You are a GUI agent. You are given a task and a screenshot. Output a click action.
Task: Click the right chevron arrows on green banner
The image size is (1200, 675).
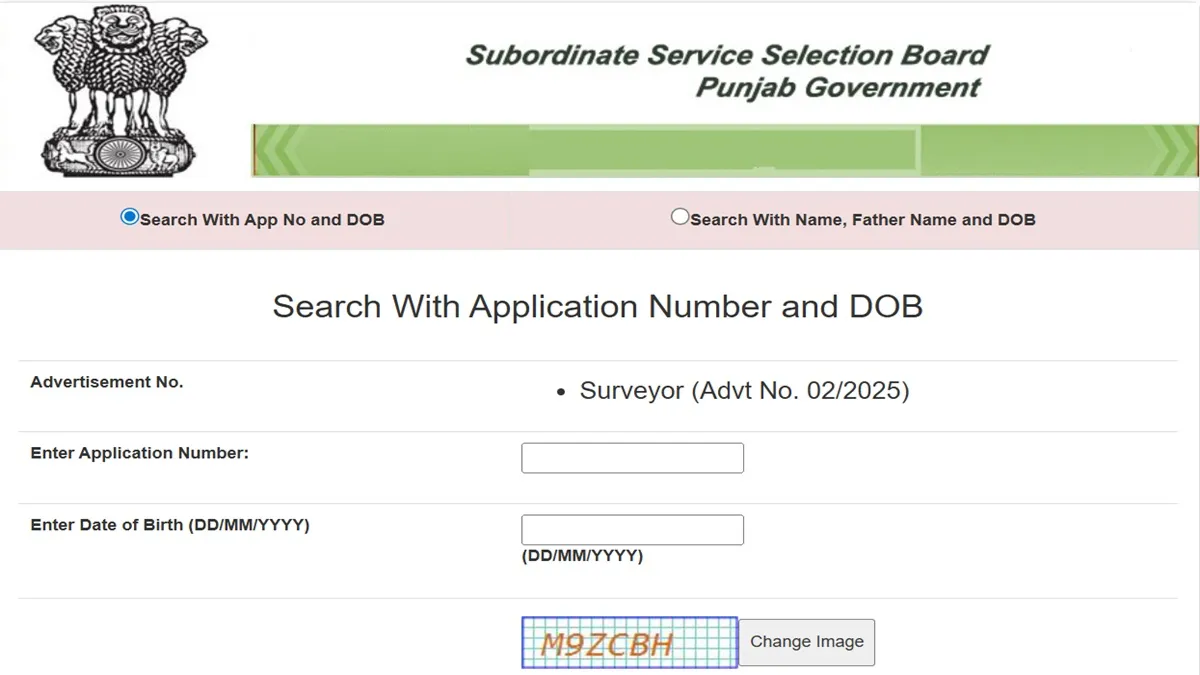(1176, 151)
